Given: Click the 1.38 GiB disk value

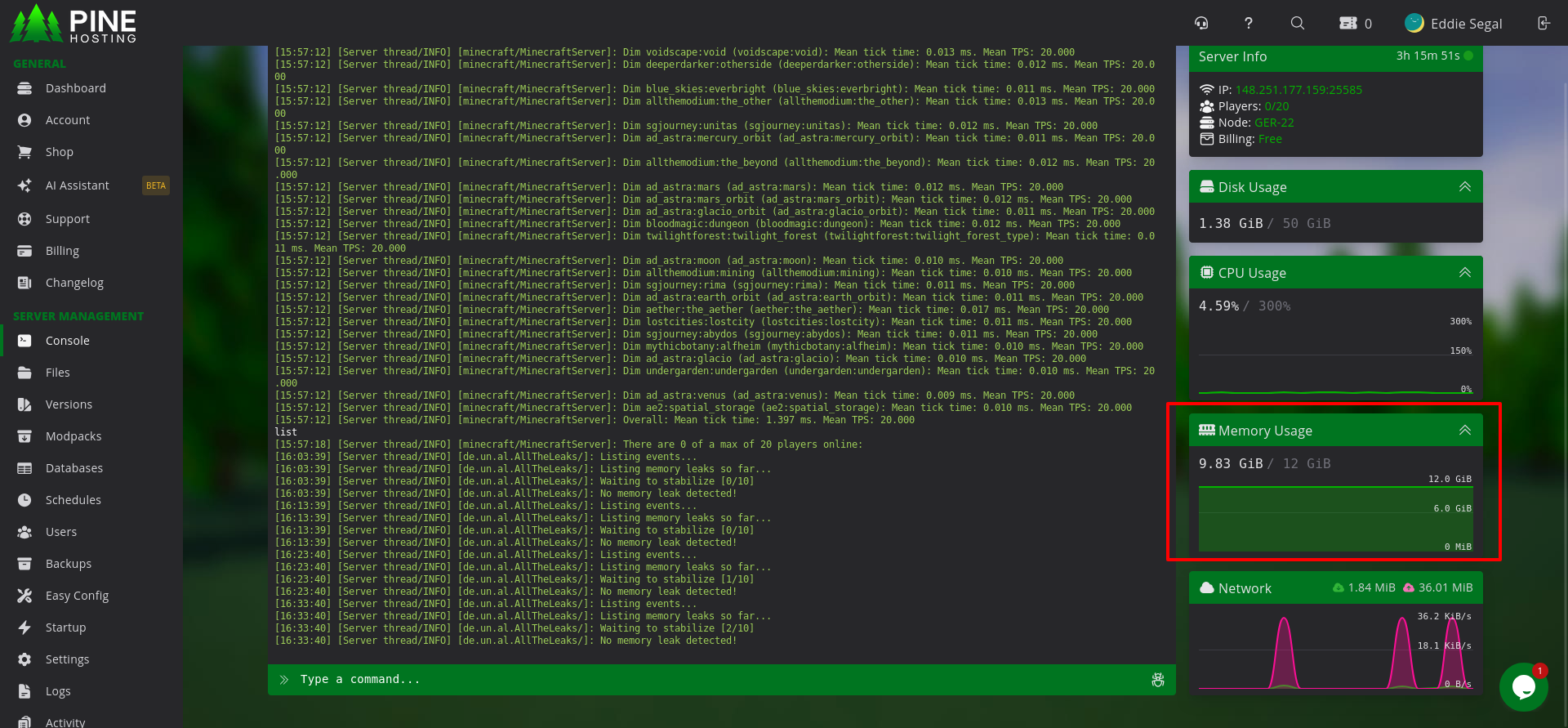Looking at the screenshot, I should pyautogui.click(x=1231, y=223).
